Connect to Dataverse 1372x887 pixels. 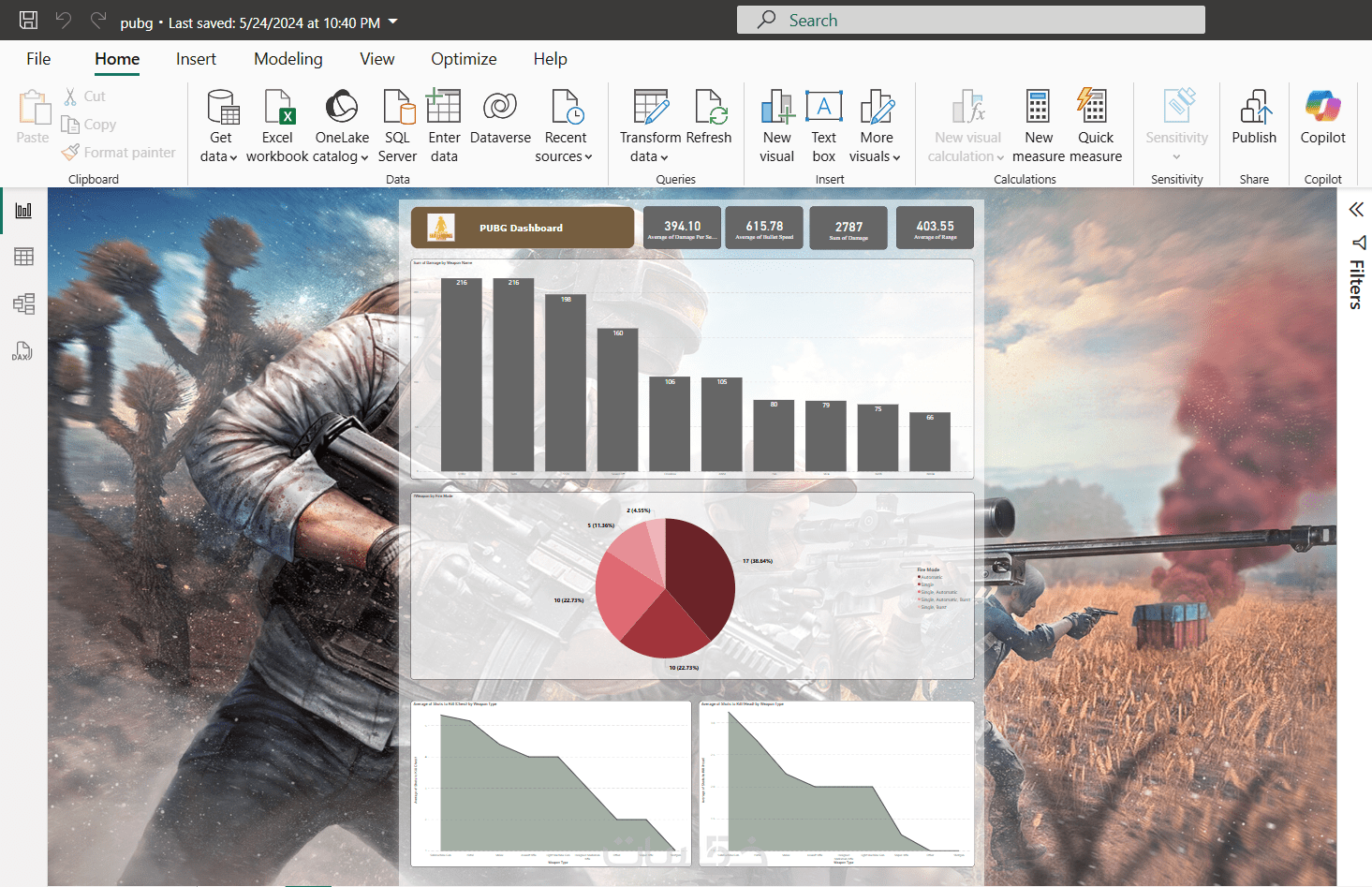[x=500, y=118]
